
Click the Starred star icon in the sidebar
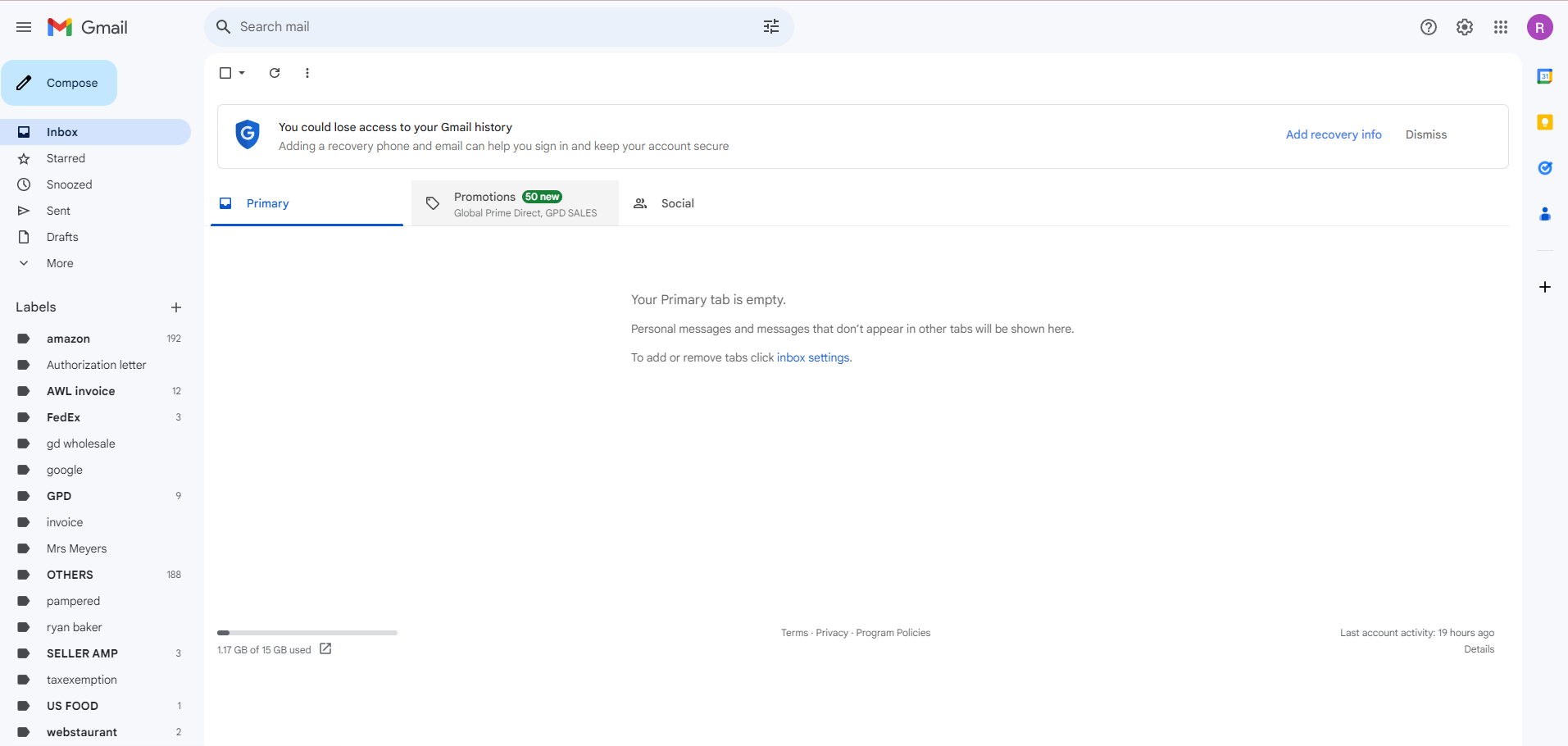click(24, 158)
